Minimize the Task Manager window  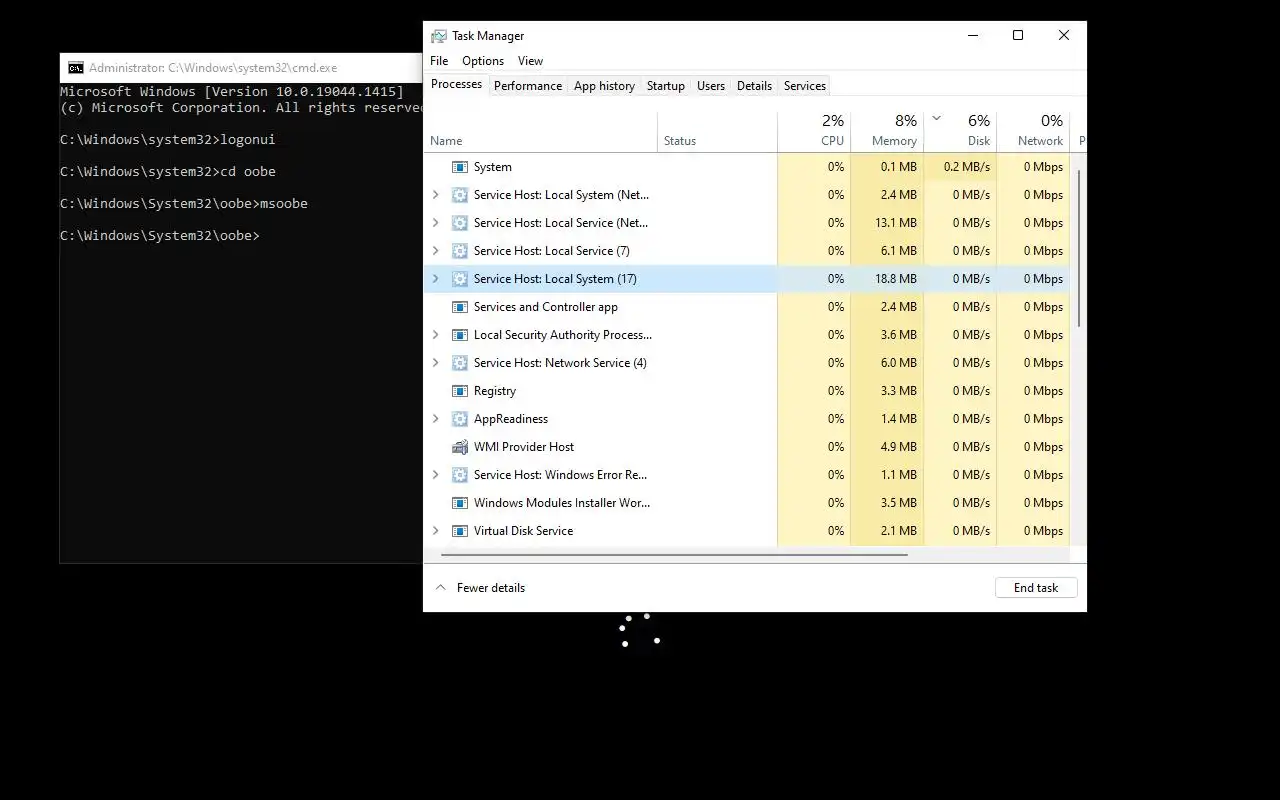973,35
